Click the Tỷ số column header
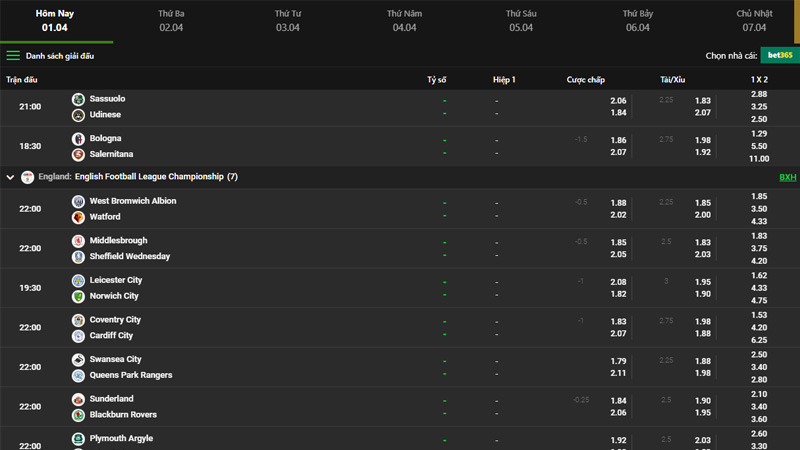The width and height of the screenshot is (800, 450). click(437, 80)
